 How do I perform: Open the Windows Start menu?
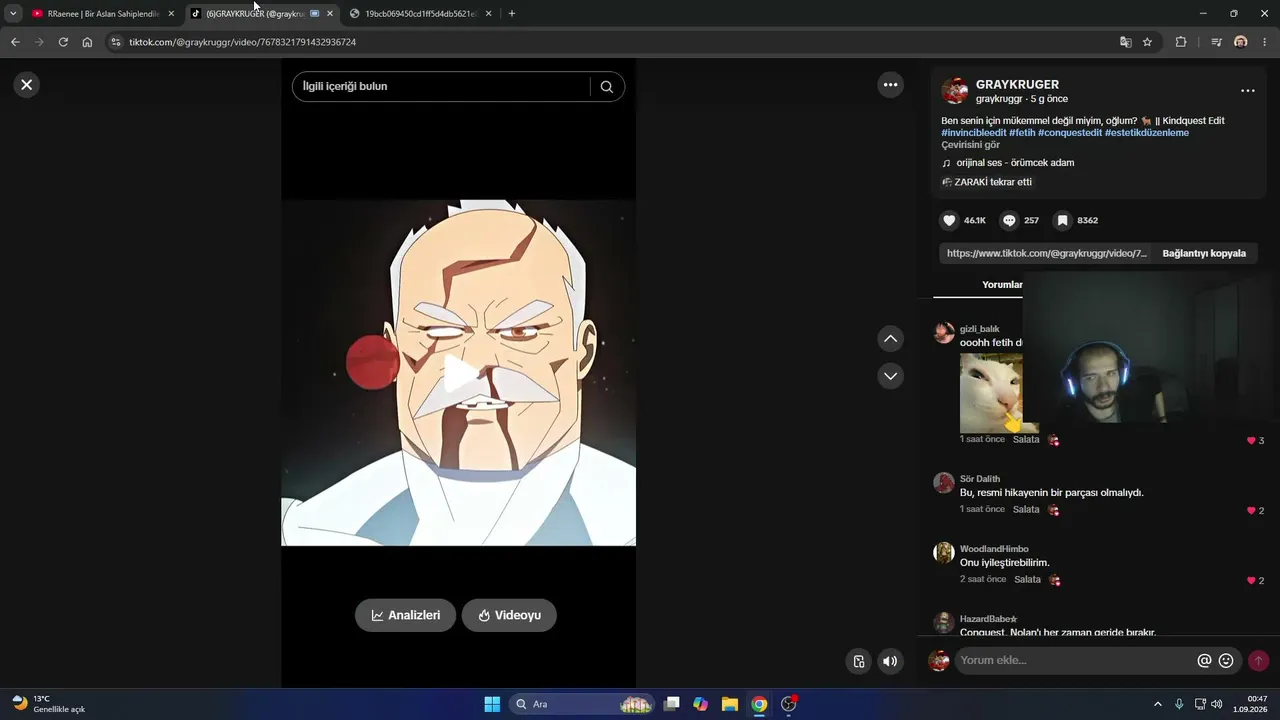(492, 704)
